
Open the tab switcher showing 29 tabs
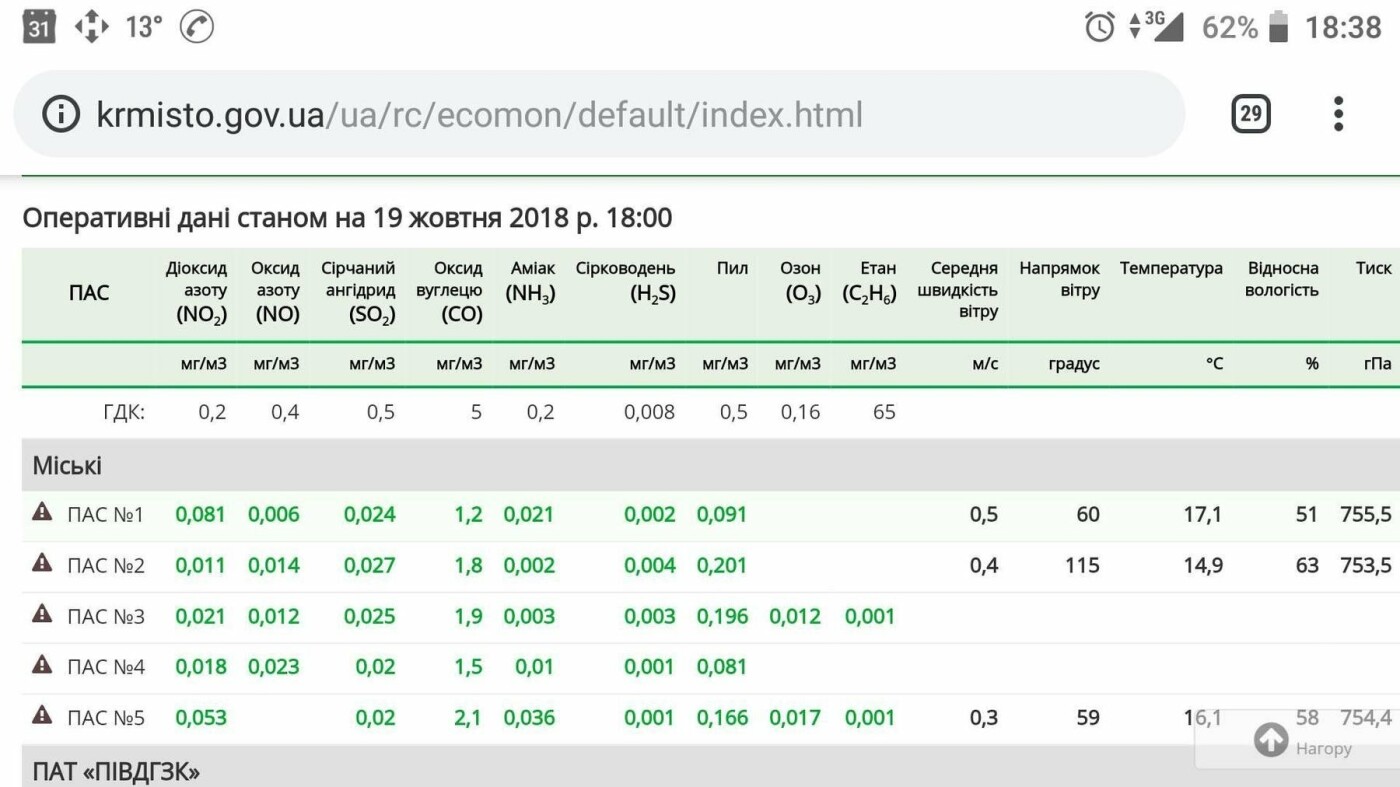1250,114
